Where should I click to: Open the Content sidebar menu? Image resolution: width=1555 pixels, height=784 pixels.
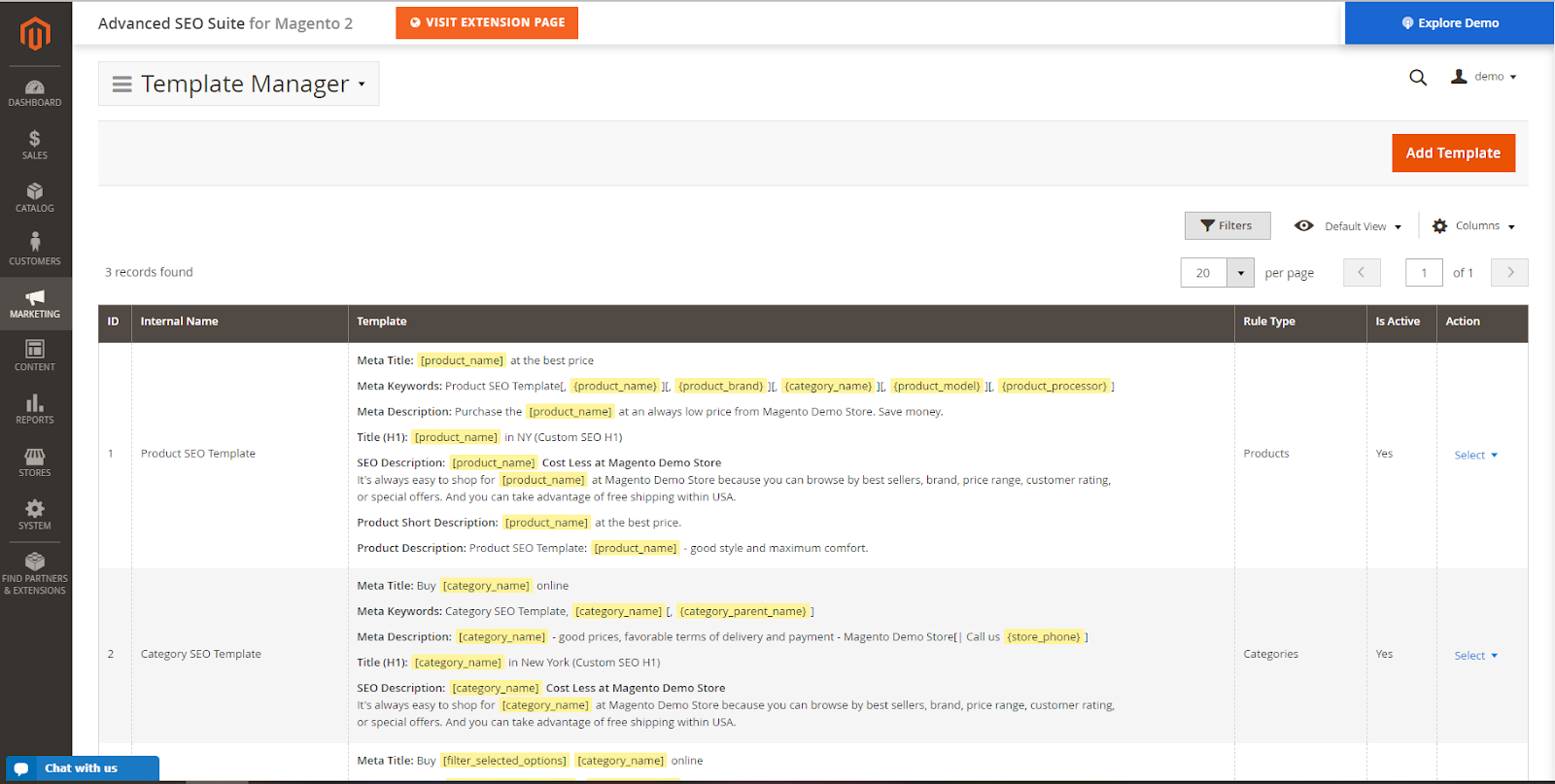[35, 357]
